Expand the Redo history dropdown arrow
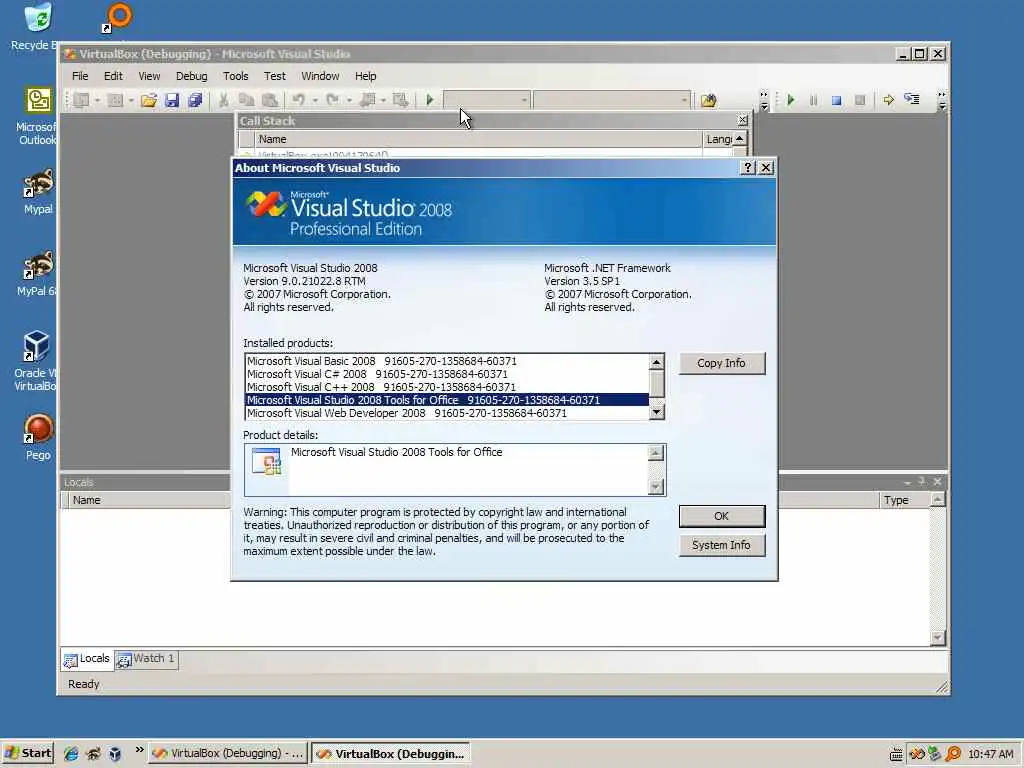Screen dimensions: 1024x768 (x=349, y=100)
